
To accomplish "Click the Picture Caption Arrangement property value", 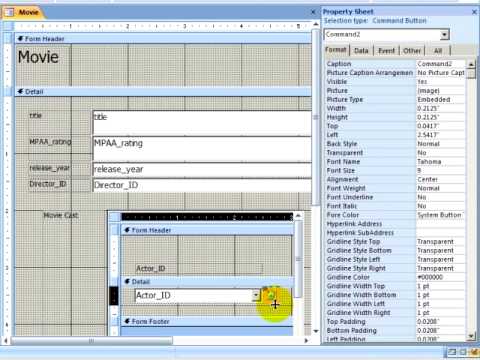I will point(441,73).
